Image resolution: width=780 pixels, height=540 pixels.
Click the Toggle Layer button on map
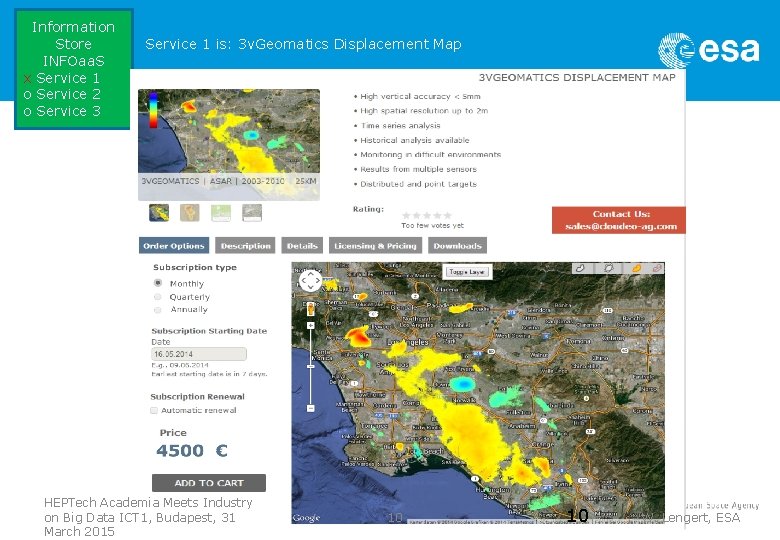tap(467, 272)
